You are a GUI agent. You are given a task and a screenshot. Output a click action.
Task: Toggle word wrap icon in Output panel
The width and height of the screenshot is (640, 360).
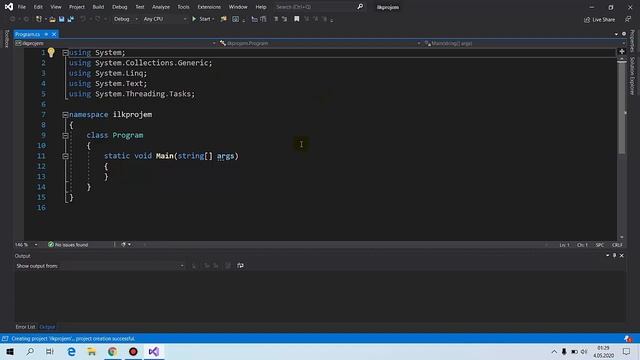point(240,266)
